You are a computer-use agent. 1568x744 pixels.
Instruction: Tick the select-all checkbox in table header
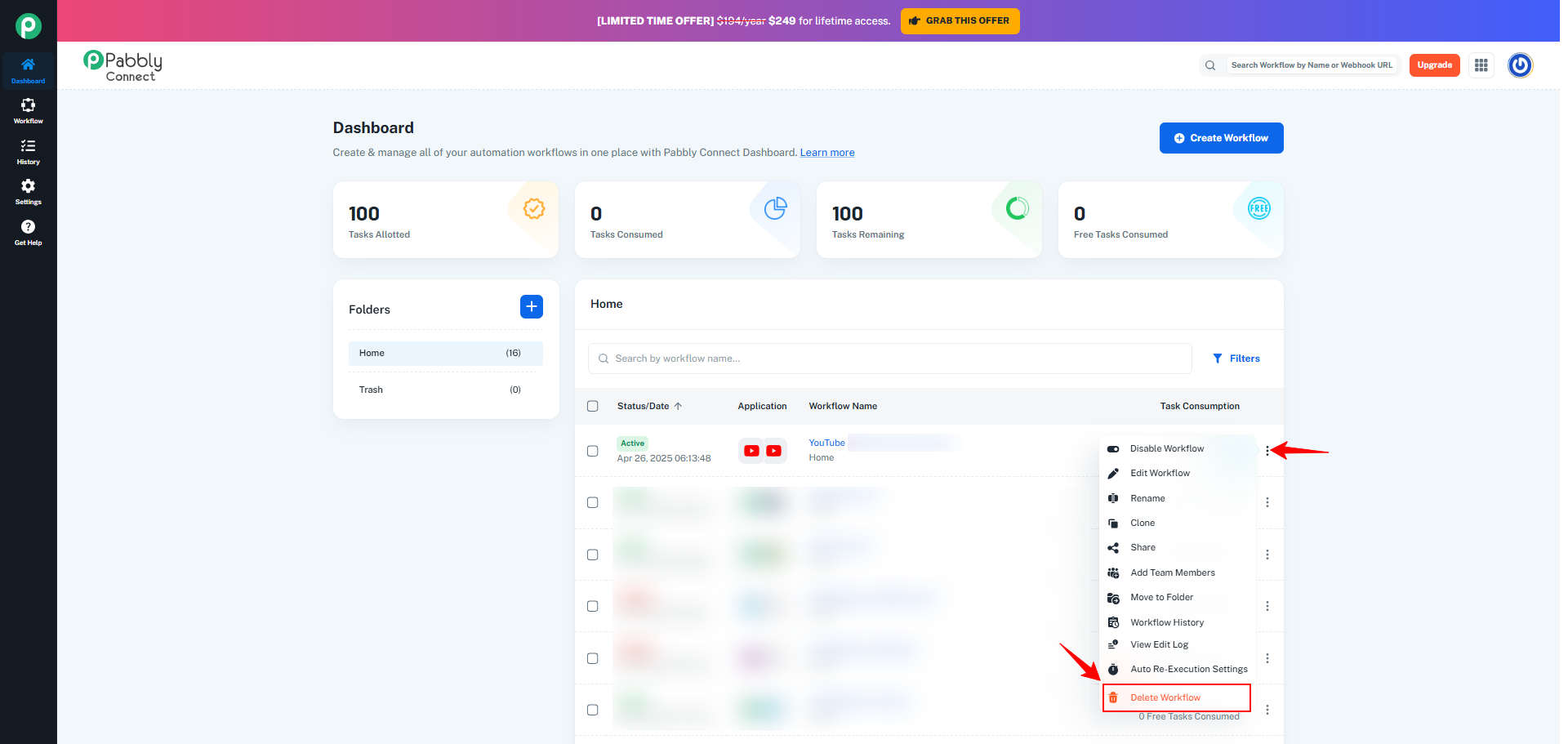pos(593,406)
